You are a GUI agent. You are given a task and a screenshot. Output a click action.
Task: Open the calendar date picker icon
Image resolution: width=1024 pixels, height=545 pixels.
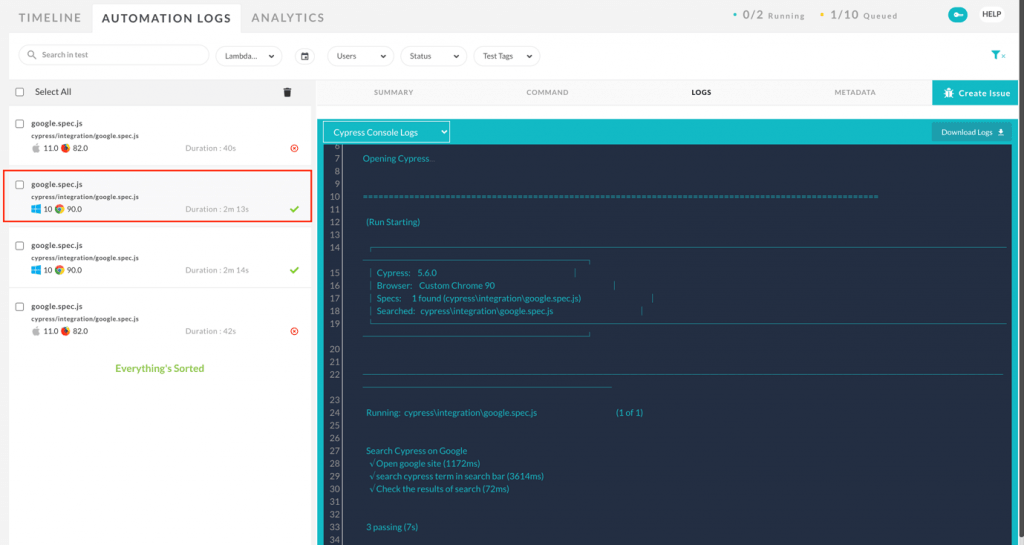tap(305, 56)
